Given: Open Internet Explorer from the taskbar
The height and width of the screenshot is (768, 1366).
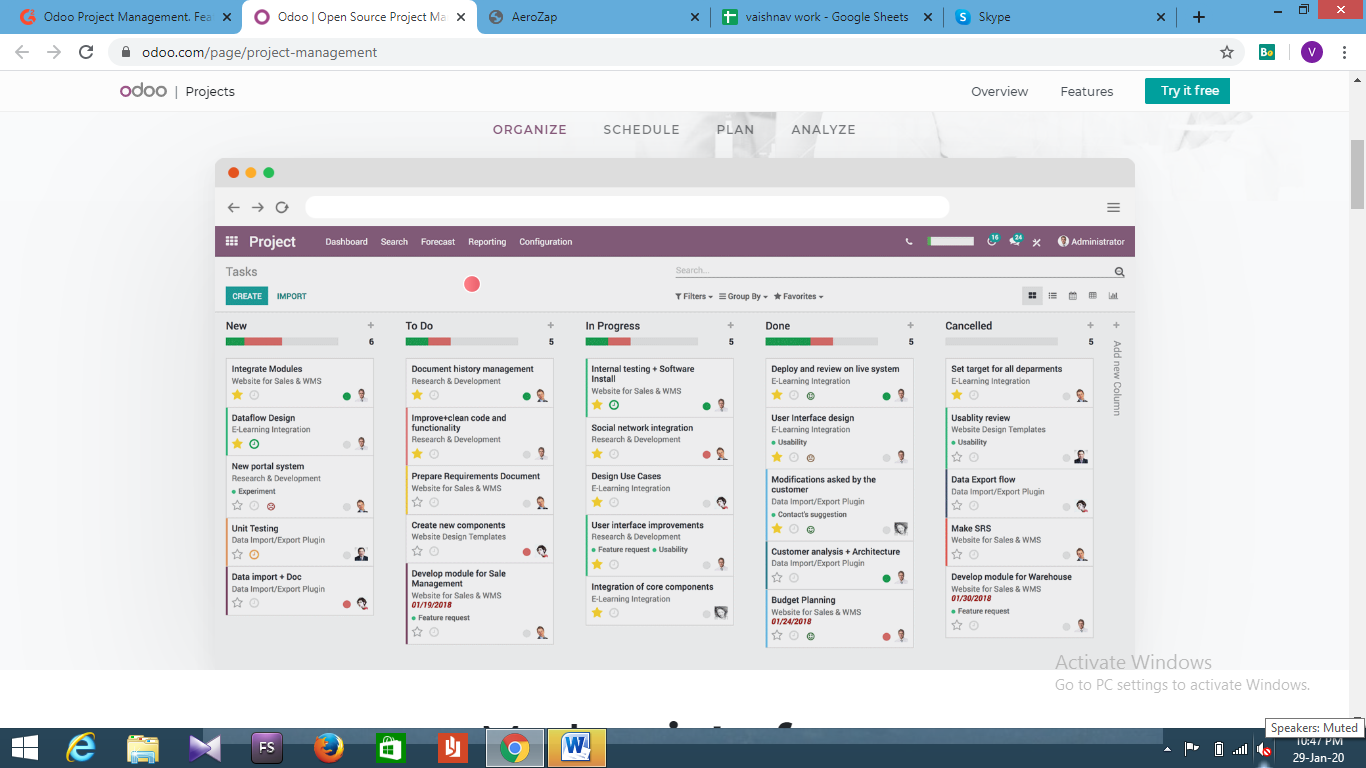Looking at the screenshot, I should tap(82, 747).
